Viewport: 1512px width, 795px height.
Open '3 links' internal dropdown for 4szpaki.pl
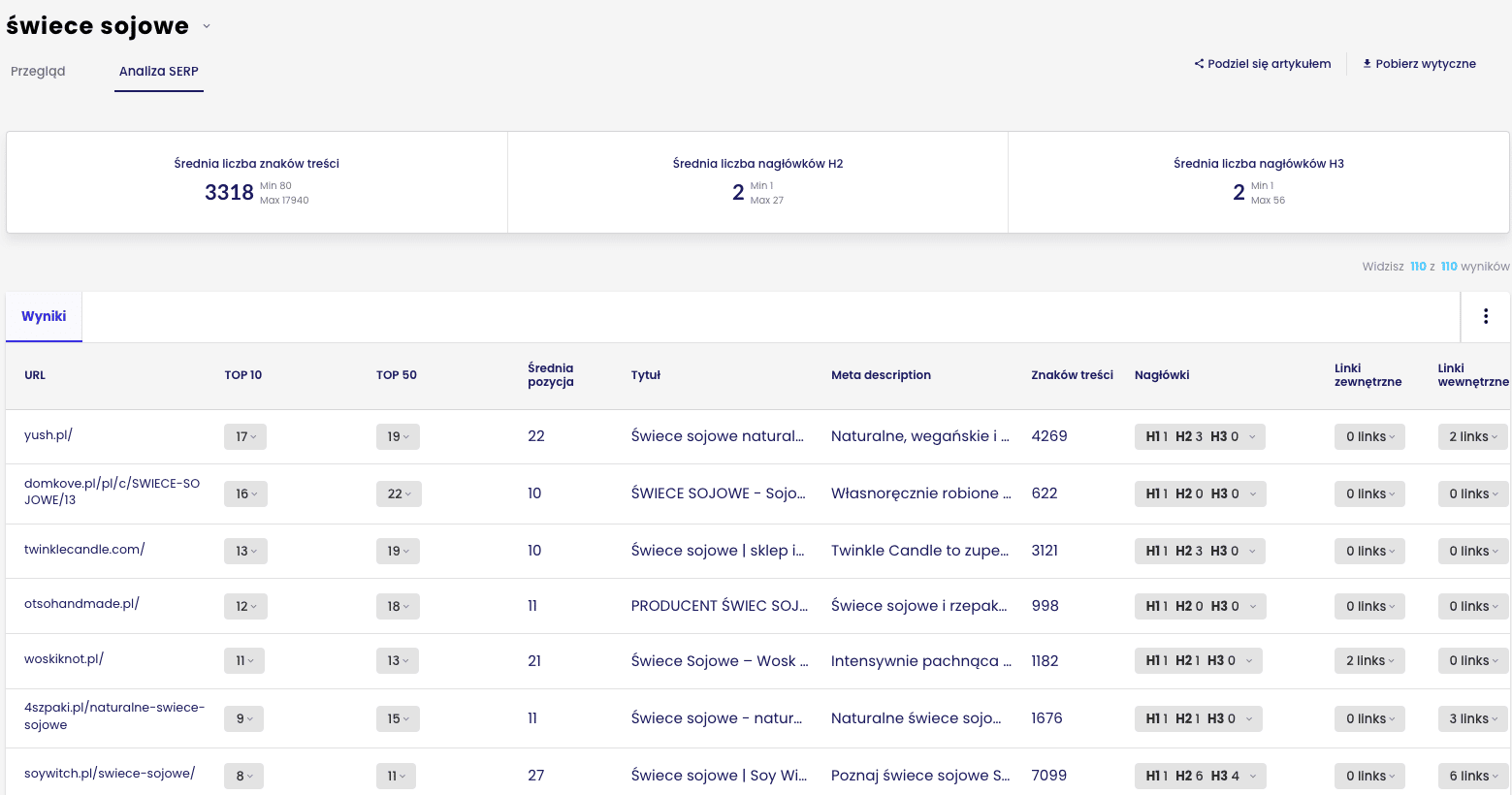click(1473, 718)
